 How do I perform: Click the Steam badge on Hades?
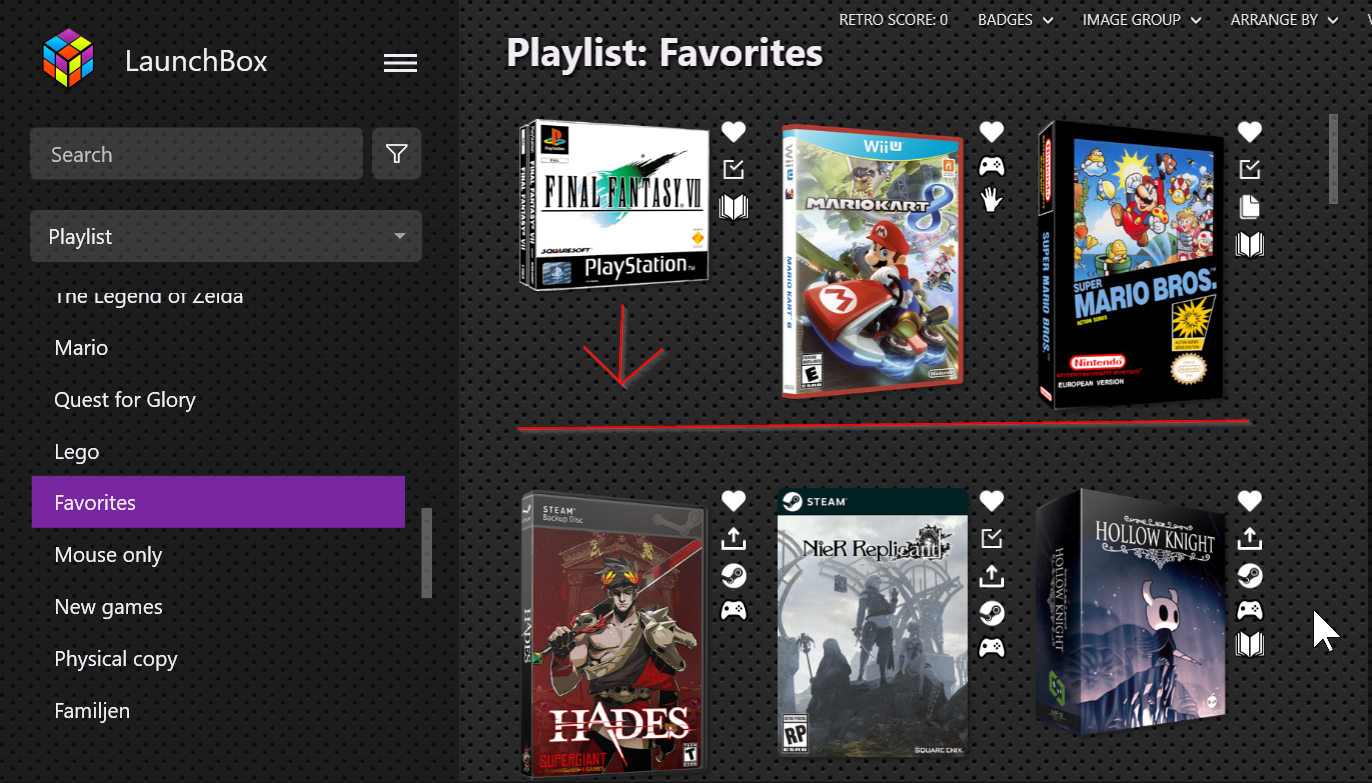[734, 576]
